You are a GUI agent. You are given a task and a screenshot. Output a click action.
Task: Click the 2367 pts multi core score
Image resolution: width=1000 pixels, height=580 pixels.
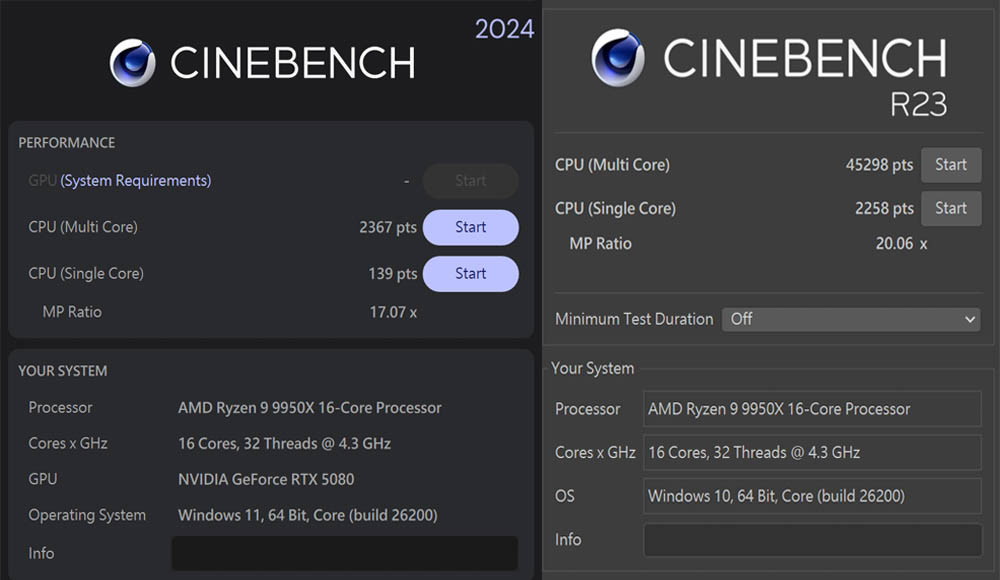pos(387,227)
